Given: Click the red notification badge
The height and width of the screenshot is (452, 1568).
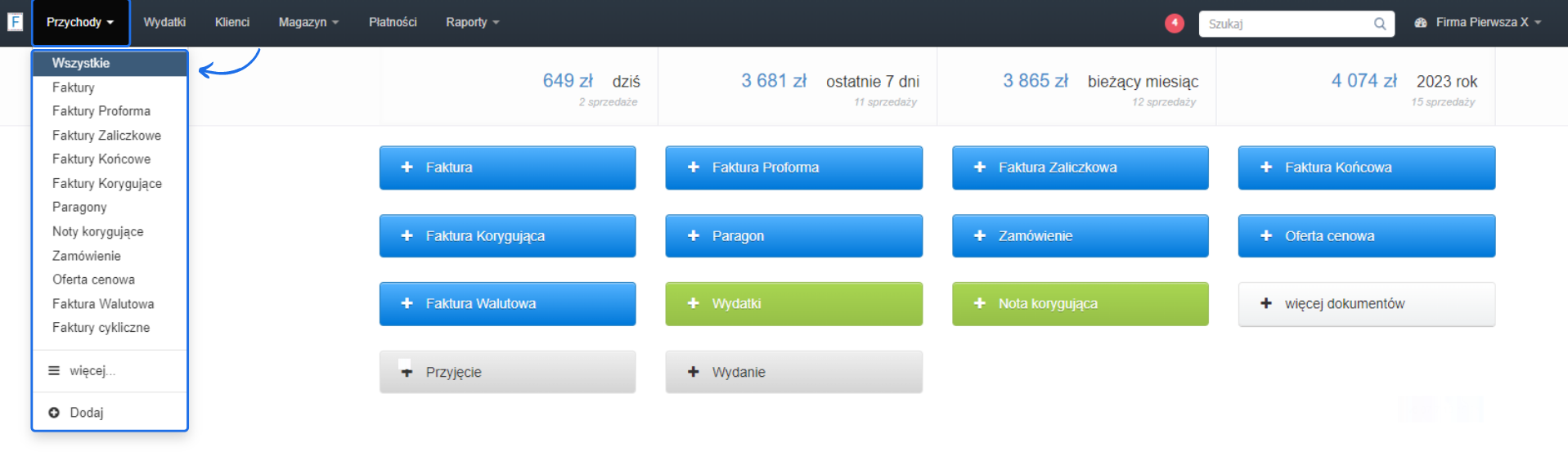Looking at the screenshot, I should point(1174,23).
